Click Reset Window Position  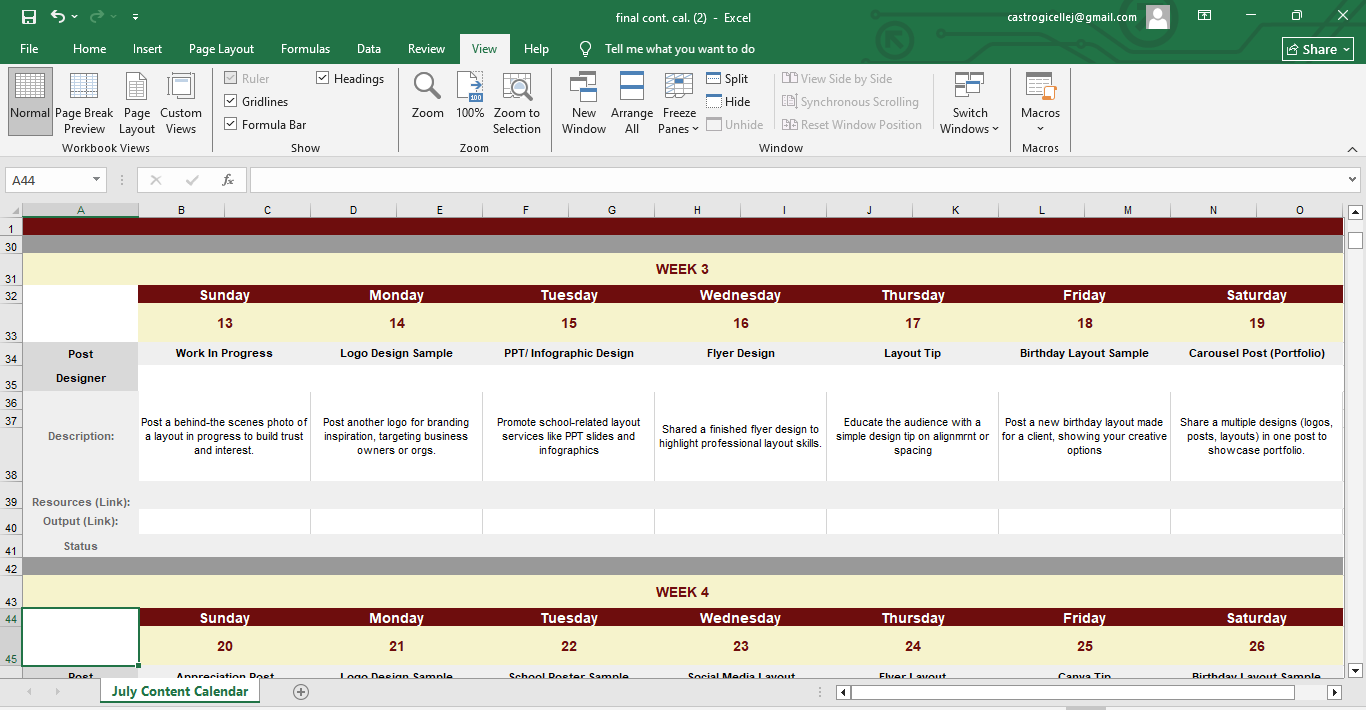click(852, 125)
